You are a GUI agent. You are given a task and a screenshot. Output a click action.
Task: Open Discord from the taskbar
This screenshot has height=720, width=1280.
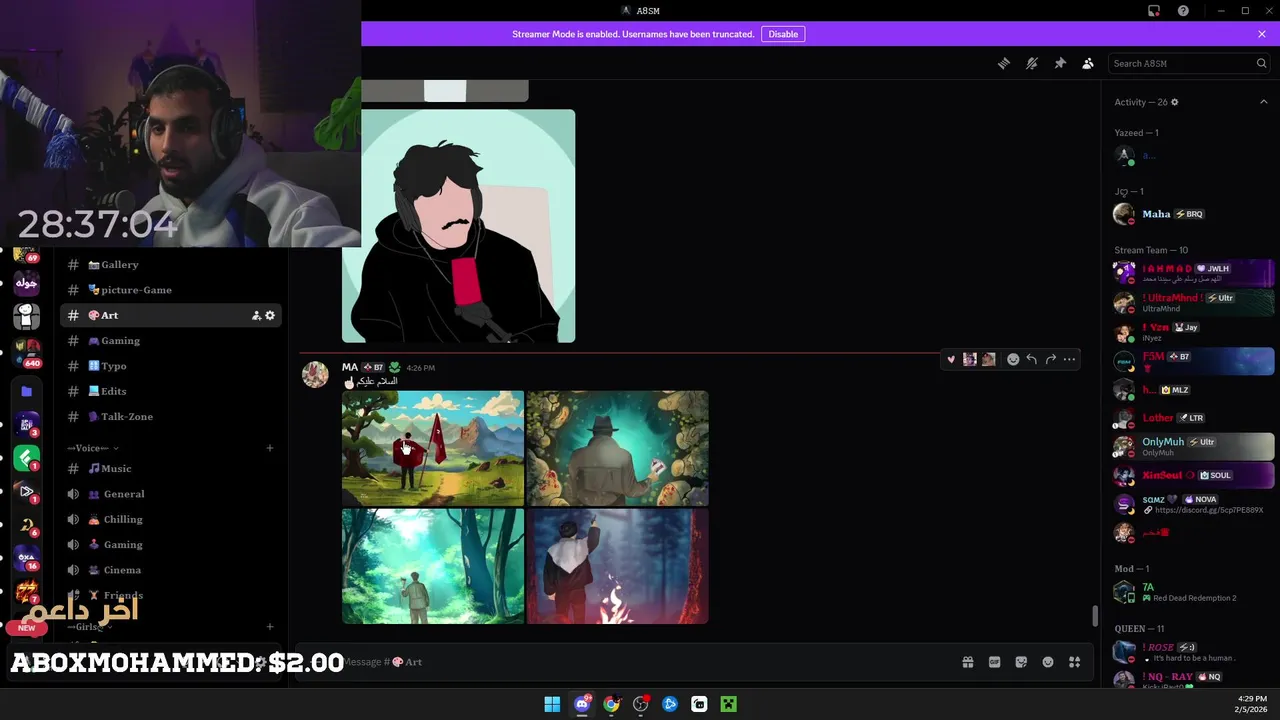point(582,704)
